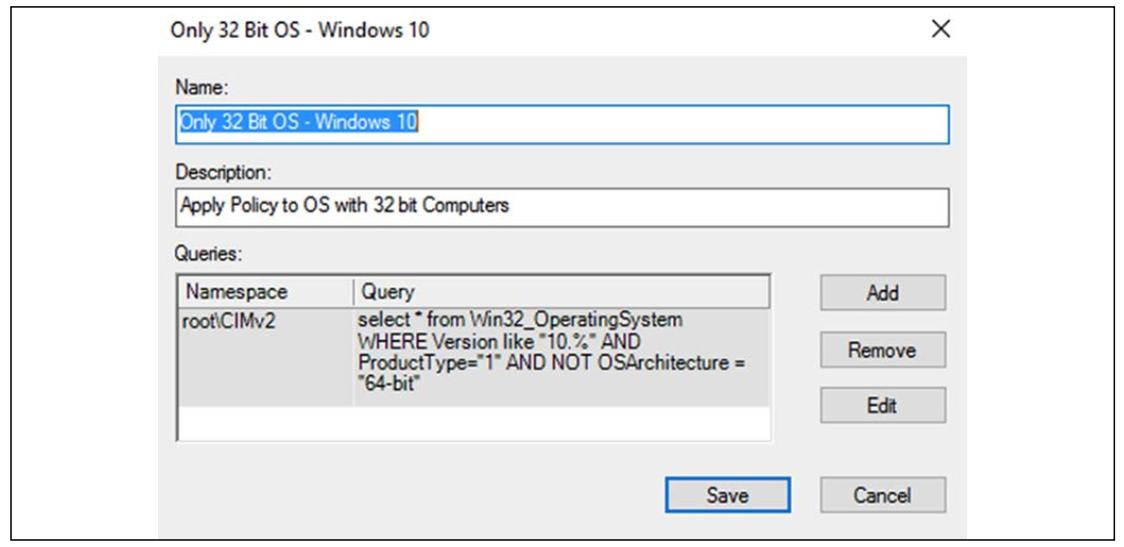
Task: Close the Only 32 Bit OS dialog
Action: (x=940, y=29)
